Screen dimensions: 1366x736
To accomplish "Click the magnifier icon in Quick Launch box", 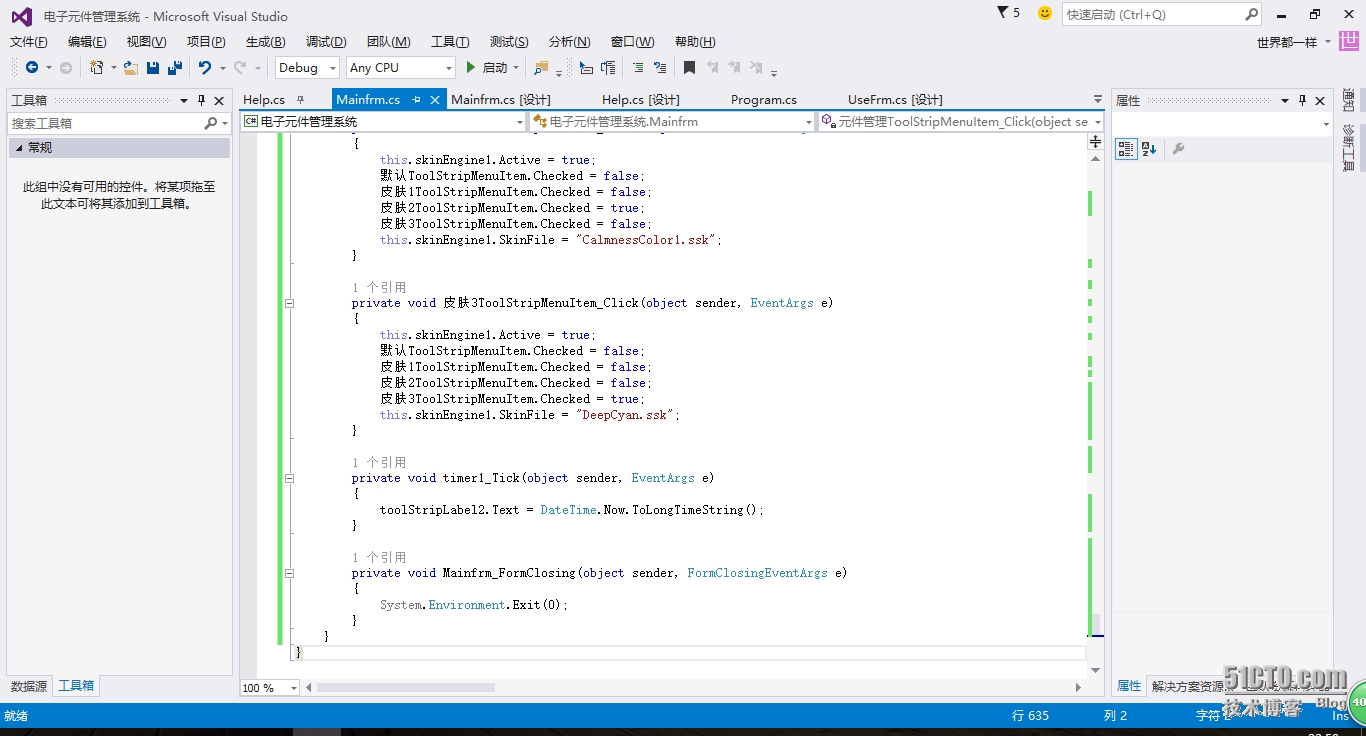I will [x=1251, y=14].
